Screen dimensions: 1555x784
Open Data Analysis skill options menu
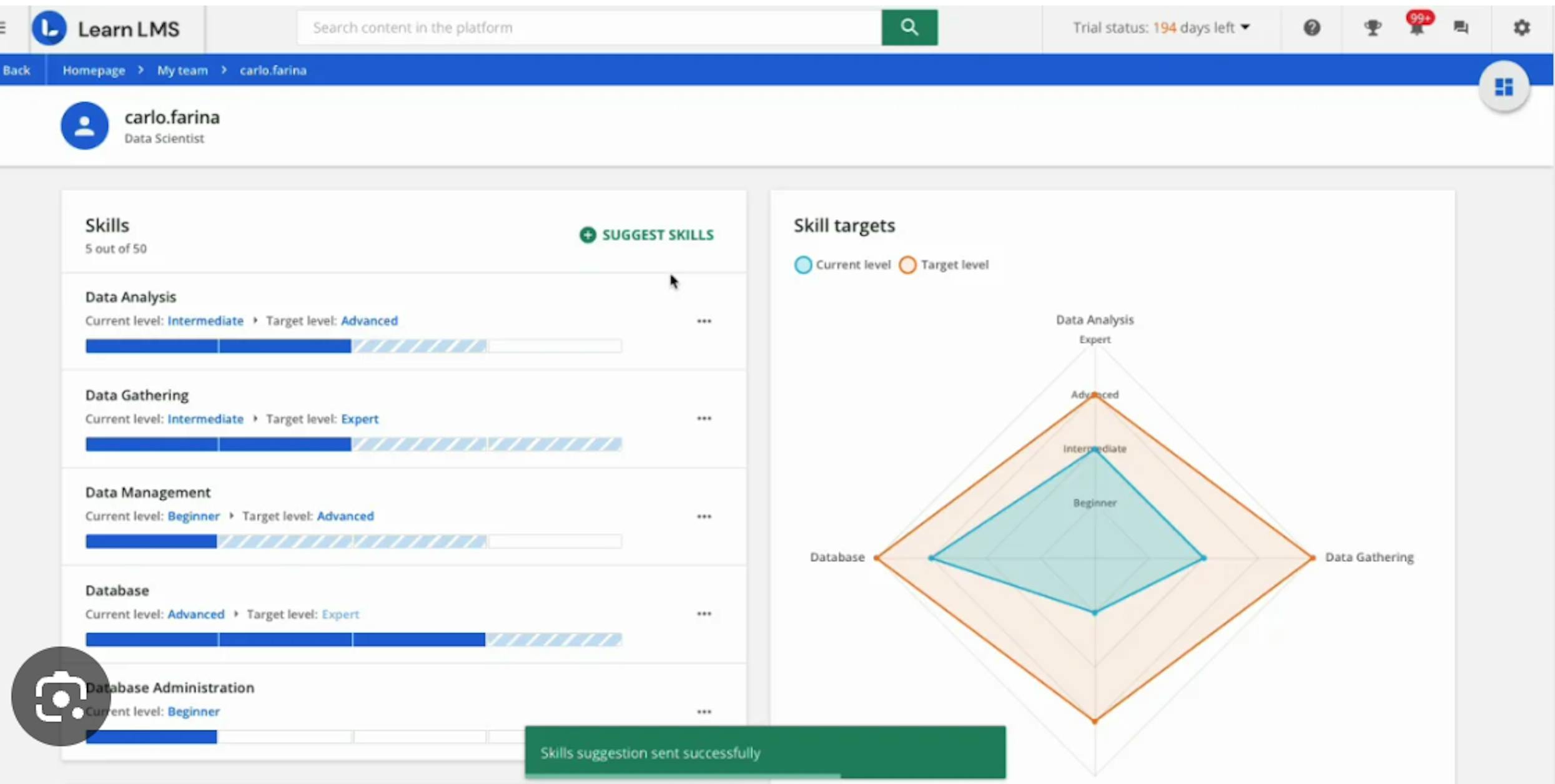pyautogui.click(x=704, y=321)
